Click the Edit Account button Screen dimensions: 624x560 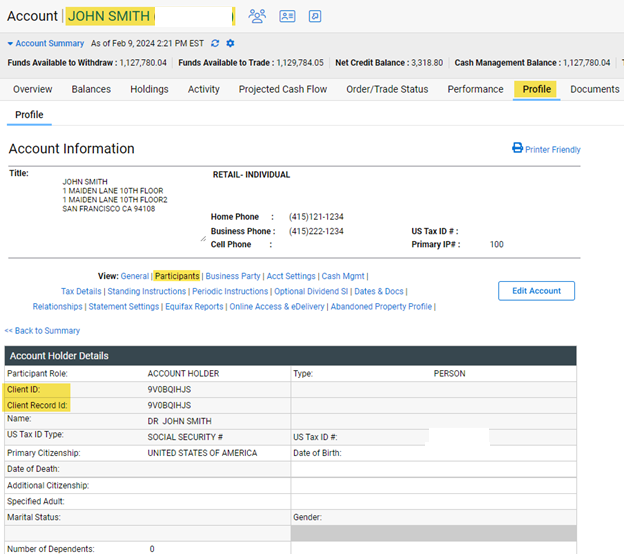tap(536, 291)
